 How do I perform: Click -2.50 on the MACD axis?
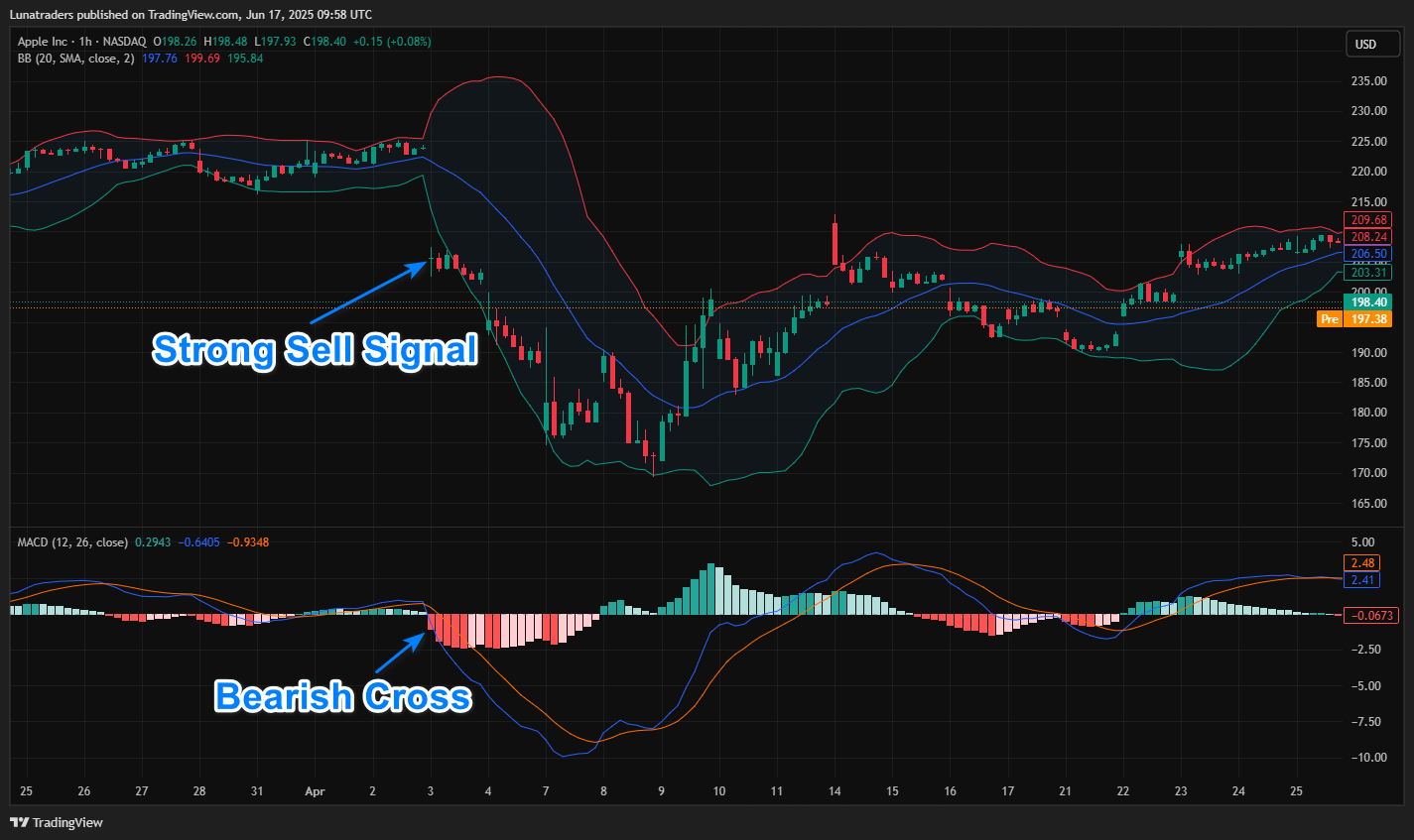tap(1364, 650)
